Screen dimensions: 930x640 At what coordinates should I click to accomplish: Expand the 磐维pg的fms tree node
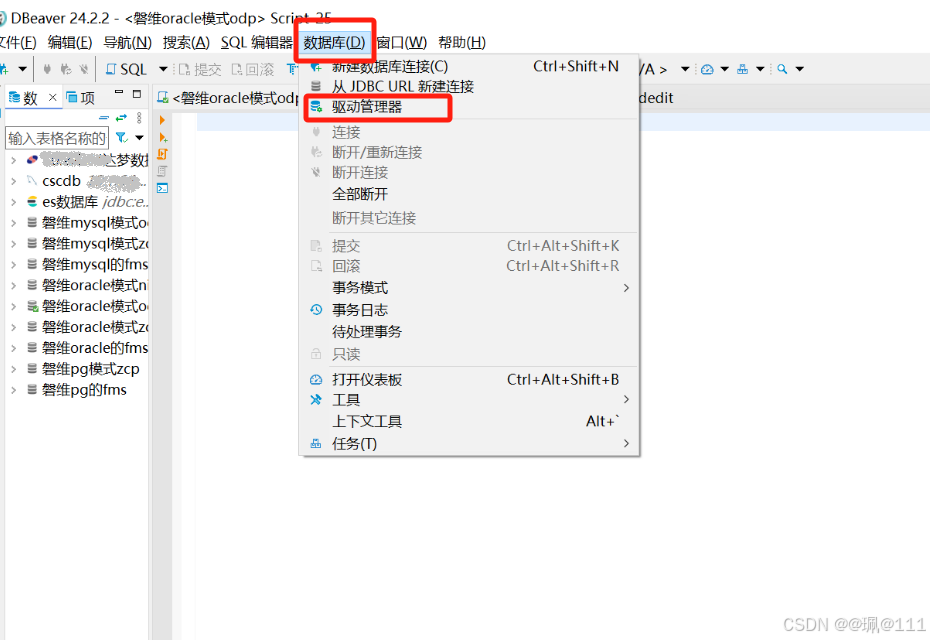tap(14, 390)
